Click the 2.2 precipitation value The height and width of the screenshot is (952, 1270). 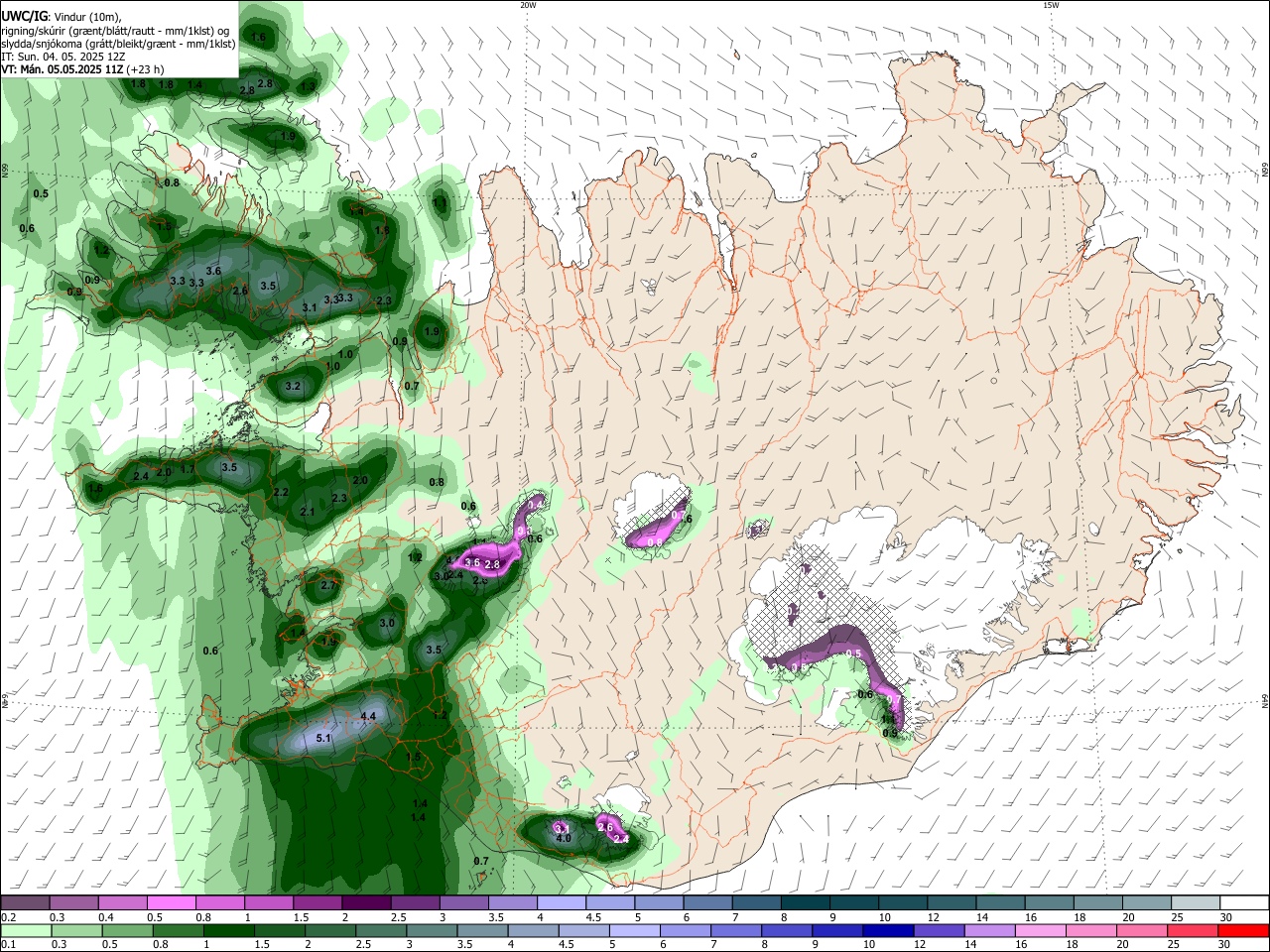point(281,493)
